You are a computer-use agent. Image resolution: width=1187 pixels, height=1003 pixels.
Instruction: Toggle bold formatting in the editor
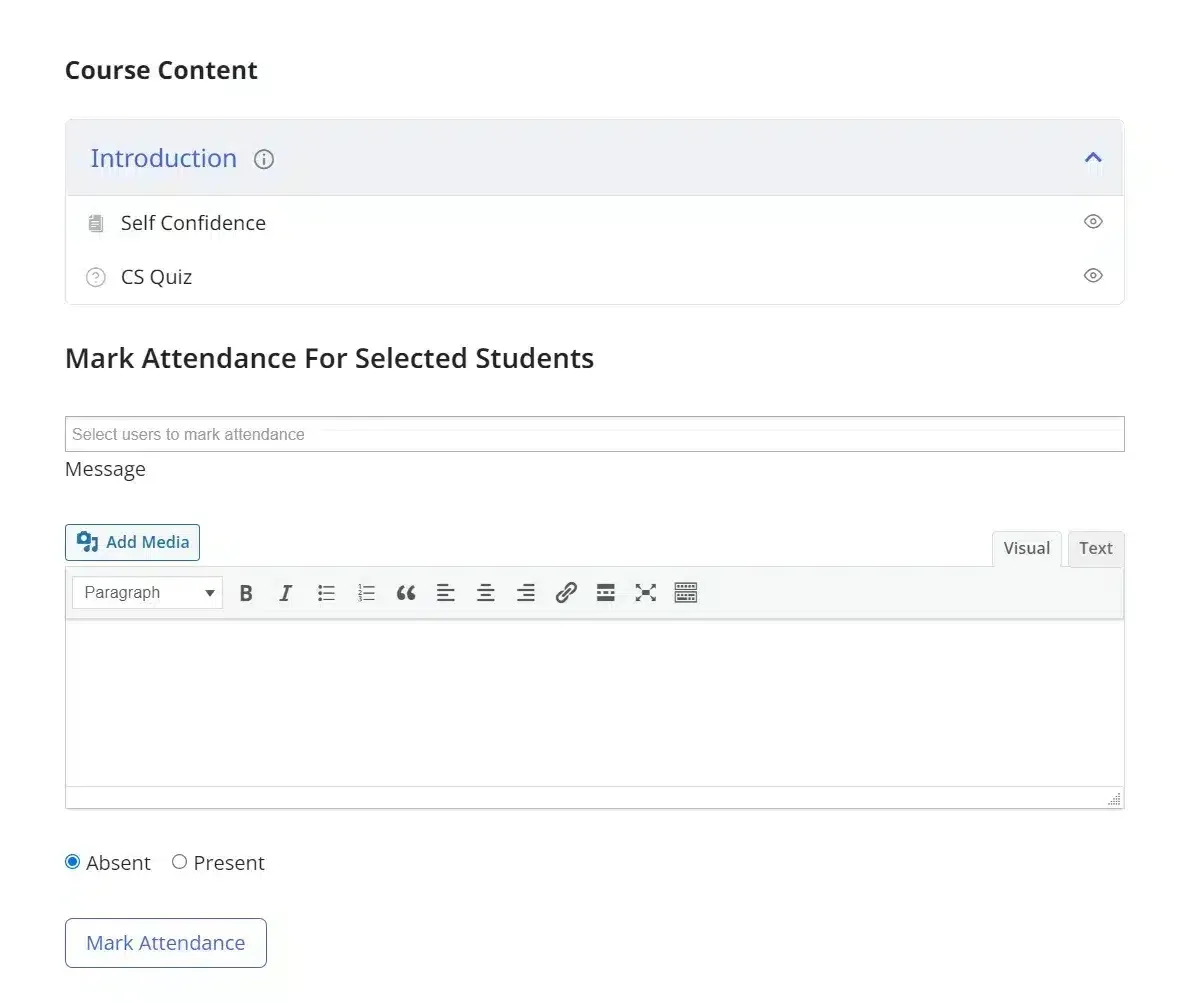pyautogui.click(x=246, y=592)
